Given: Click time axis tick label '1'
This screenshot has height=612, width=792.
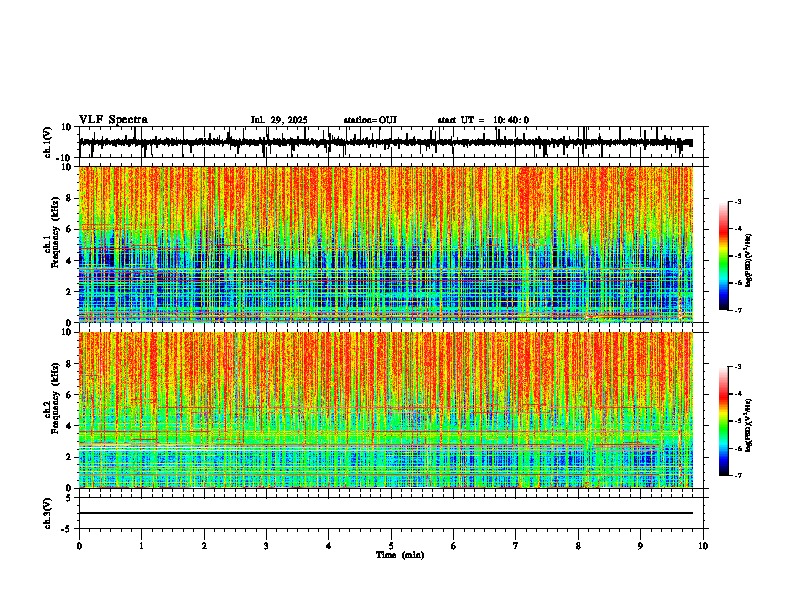Looking at the screenshot, I should pos(141,546).
